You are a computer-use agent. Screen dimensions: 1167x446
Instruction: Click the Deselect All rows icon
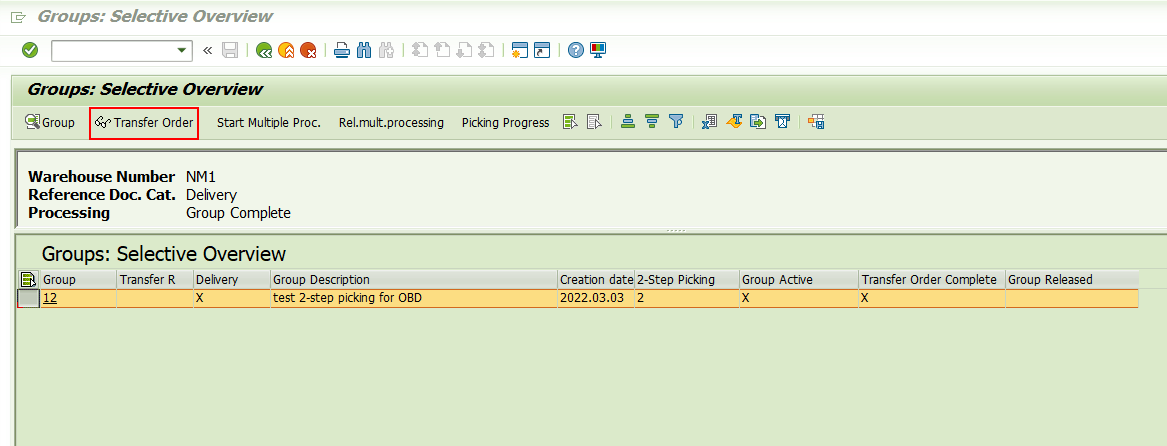click(593, 123)
